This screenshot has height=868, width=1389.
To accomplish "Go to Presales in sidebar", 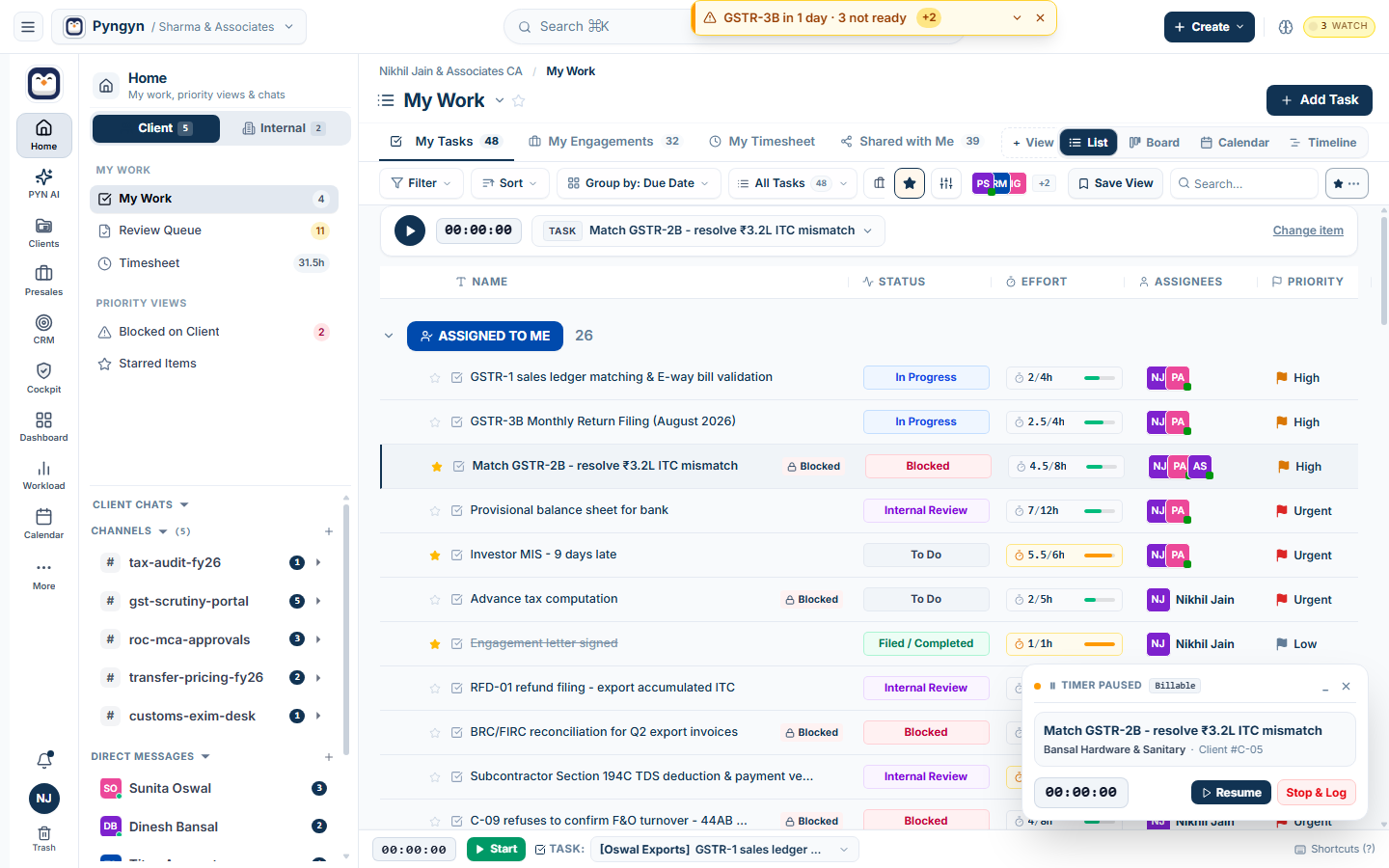I will coord(43,280).
